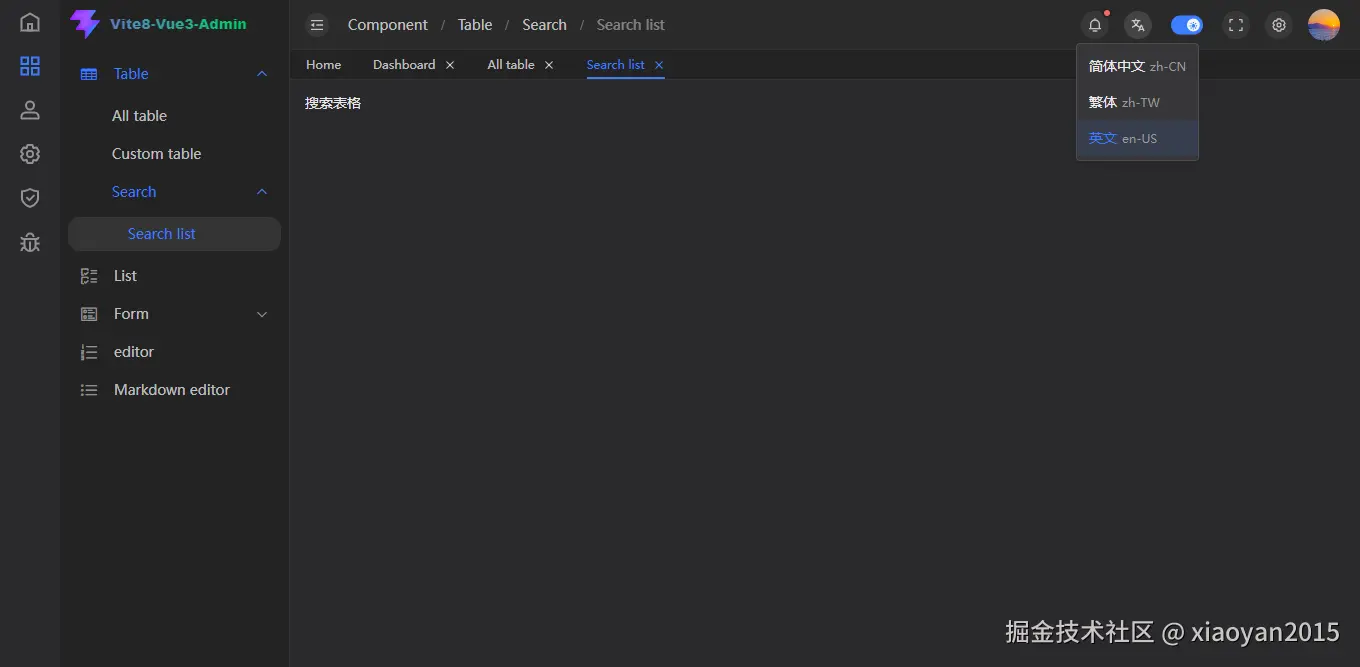This screenshot has width=1360, height=667.
Task: Collapse the Table submenu chevron
Action: pos(262,74)
